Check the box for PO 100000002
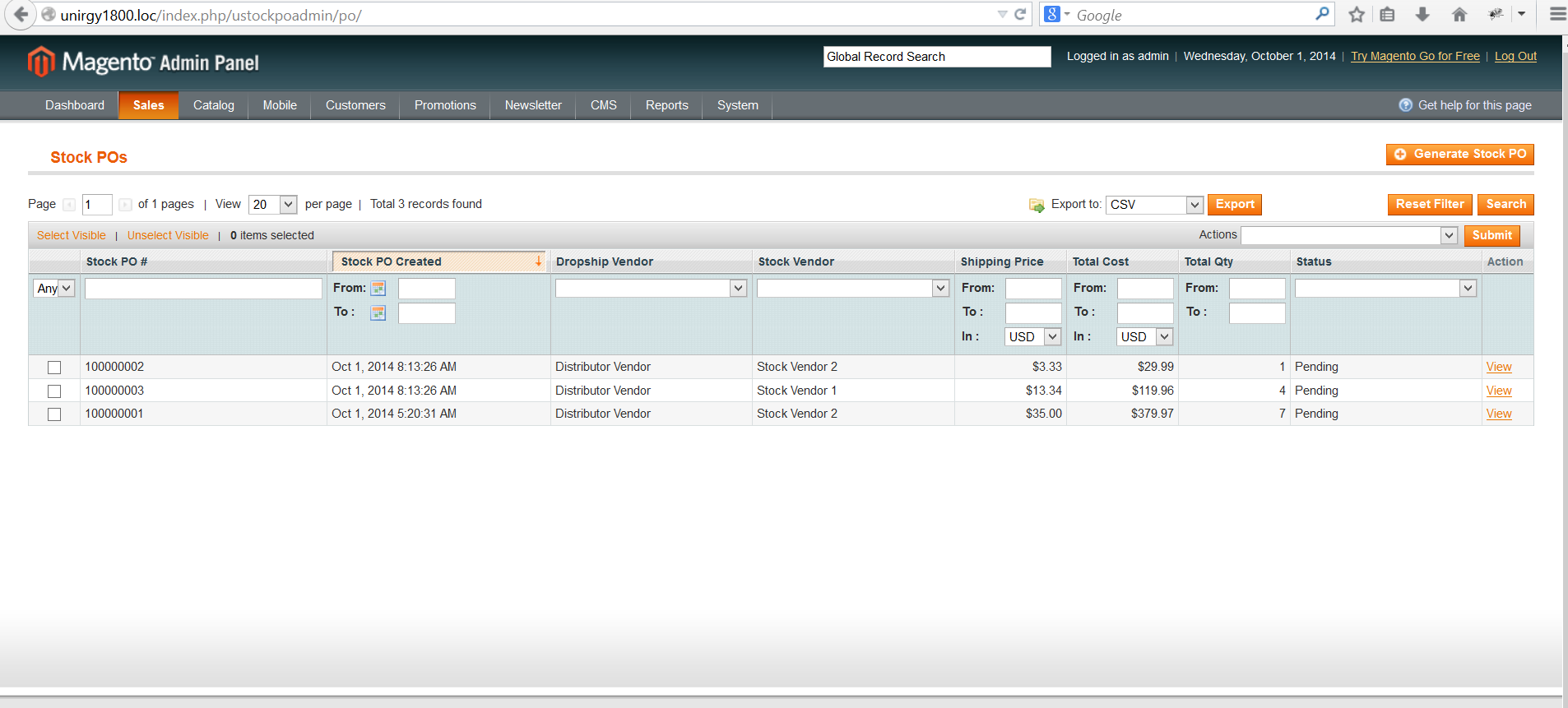This screenshot has height=708, width=1568. pyautogui.click(x=54, y=368)
